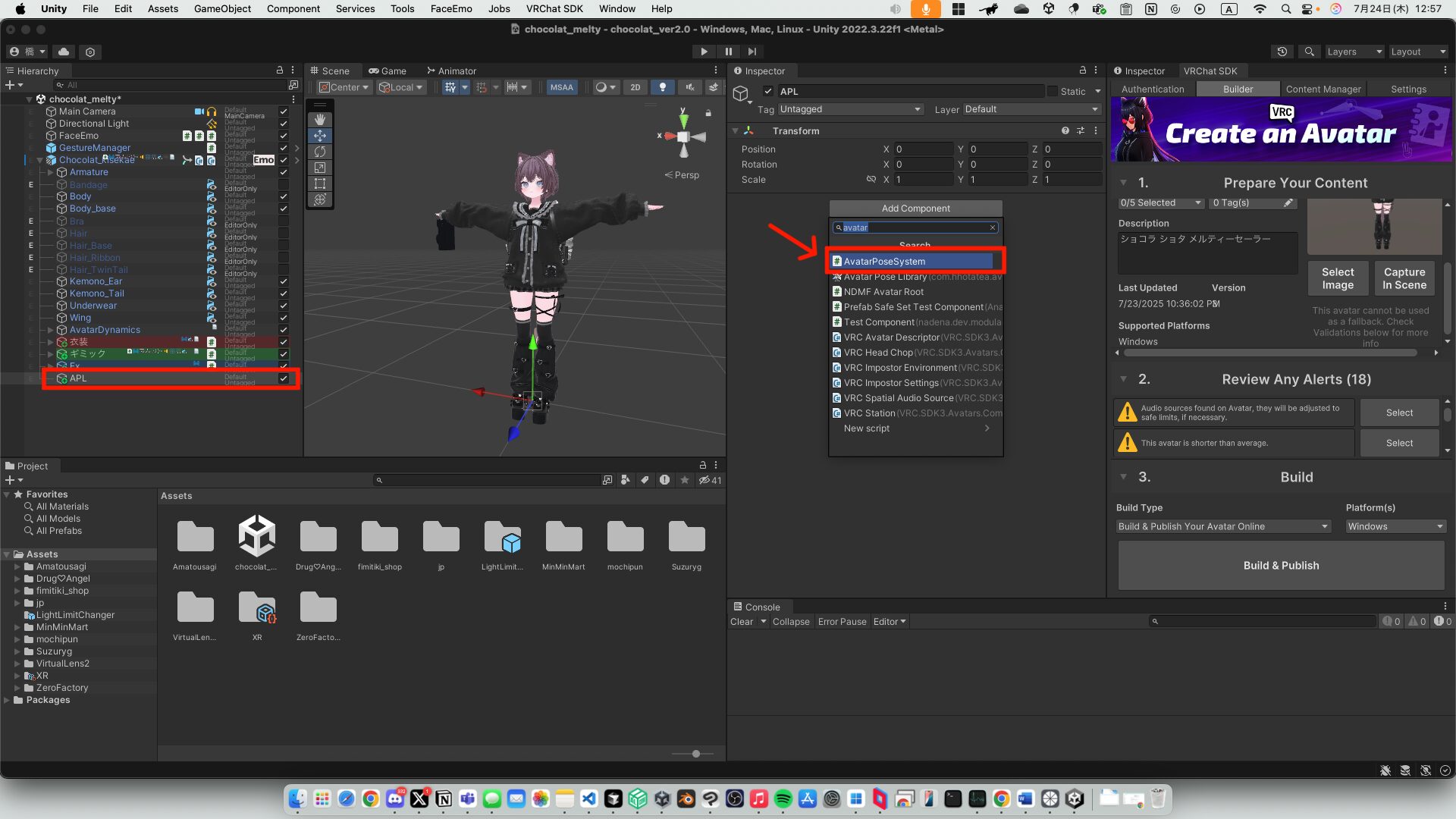Viewport: 1456px width, 819px height.
Task: Mute scene audio in the Scene view
Action: [691, 87]
